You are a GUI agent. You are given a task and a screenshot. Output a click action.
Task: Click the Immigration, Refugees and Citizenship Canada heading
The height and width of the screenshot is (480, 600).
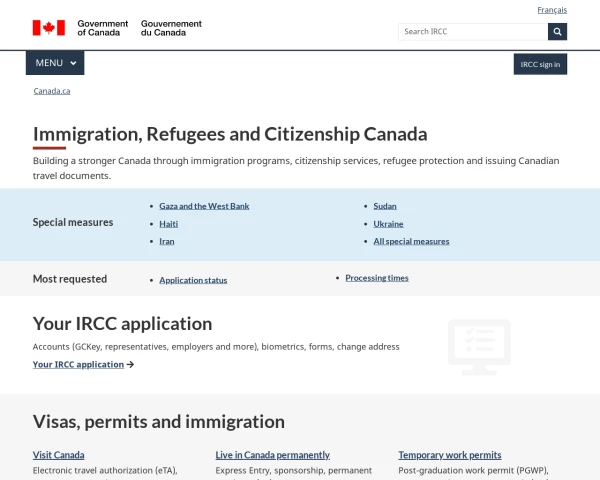coord(230,134)
